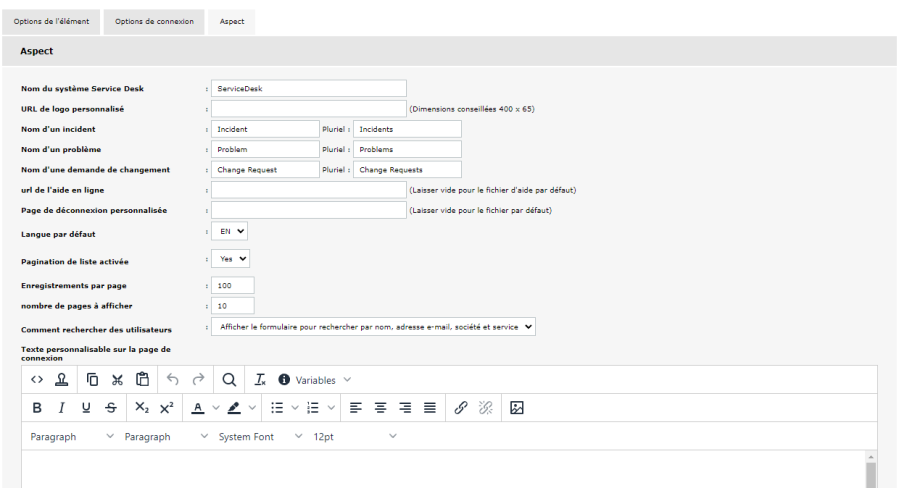The width and height of the screenshot is (899, 488).
Task: Click inside the rich text editing area
Action: pos(443,470)
